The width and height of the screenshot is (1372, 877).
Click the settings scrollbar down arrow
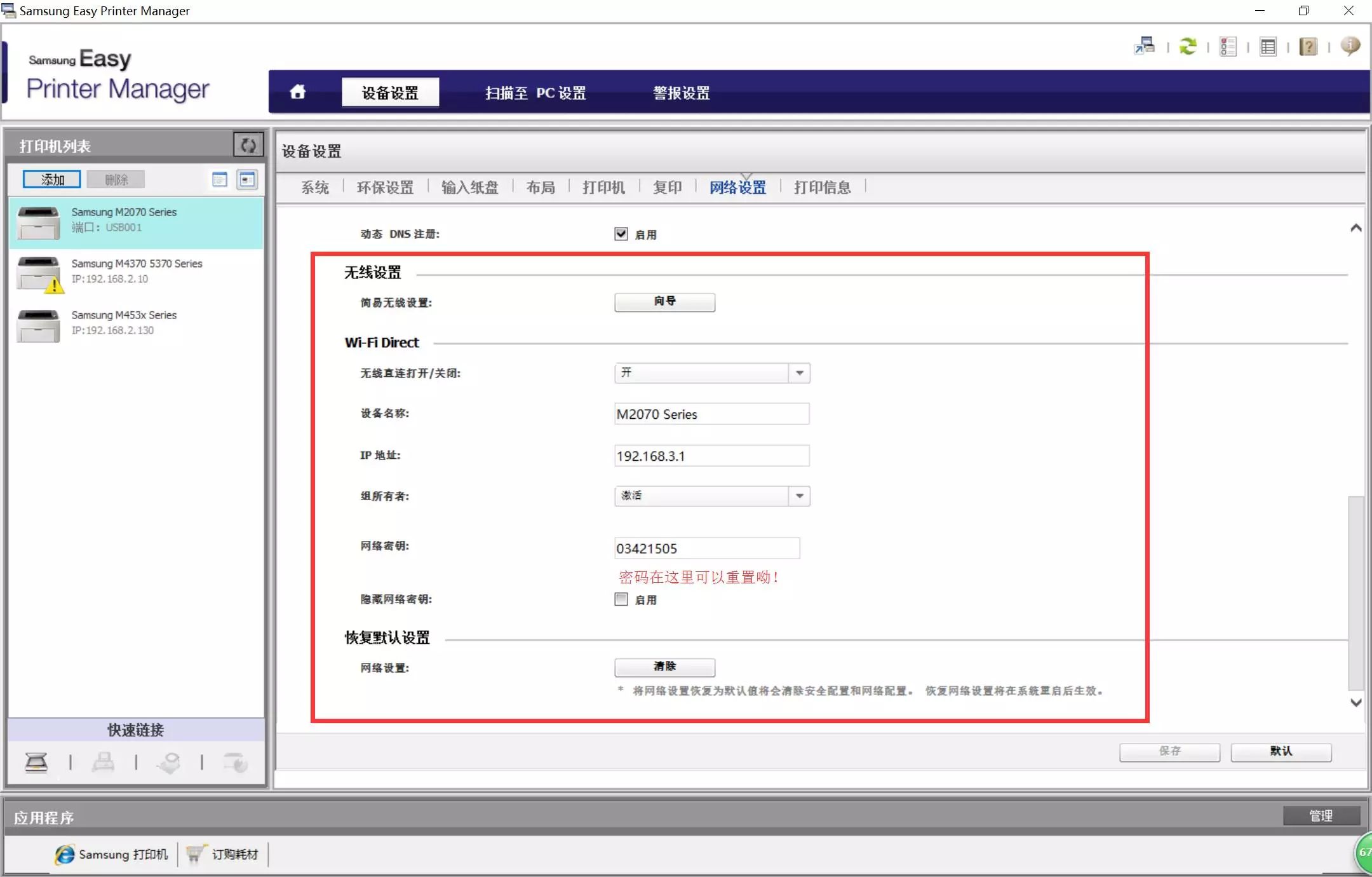[x=1355, y=702]
